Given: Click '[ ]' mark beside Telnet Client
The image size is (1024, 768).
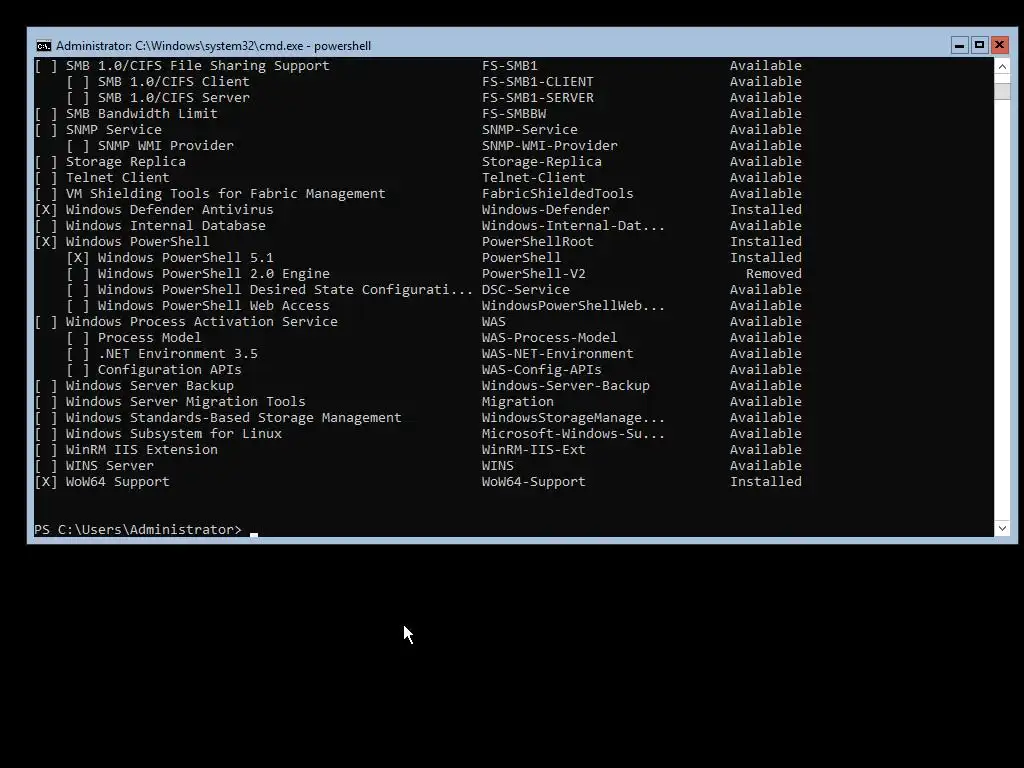Looking at the screenshot, I should click(x=46, y=178).
